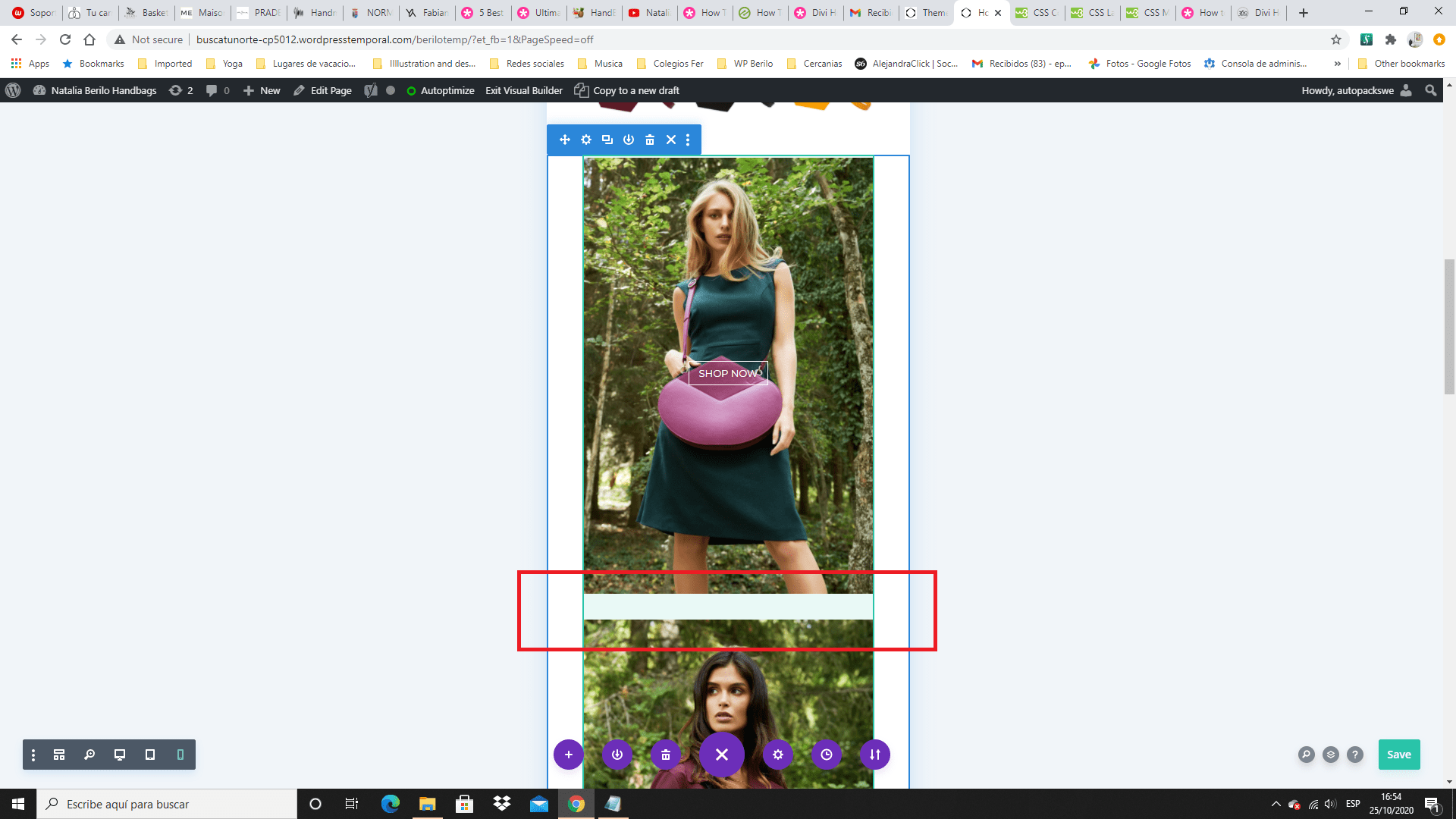Expand builder options three dots bottom left

(33, 755)
